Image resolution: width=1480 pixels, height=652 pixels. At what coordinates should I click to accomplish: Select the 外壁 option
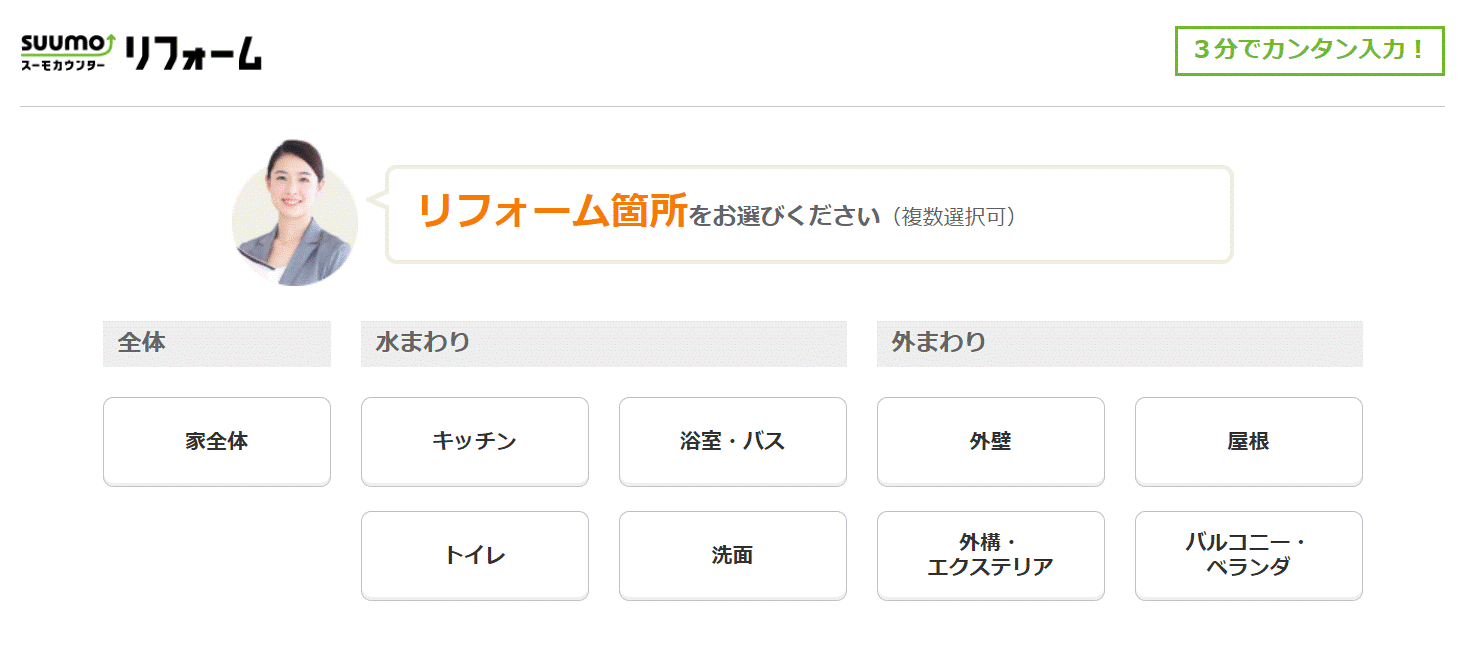[x=991, y=441]
